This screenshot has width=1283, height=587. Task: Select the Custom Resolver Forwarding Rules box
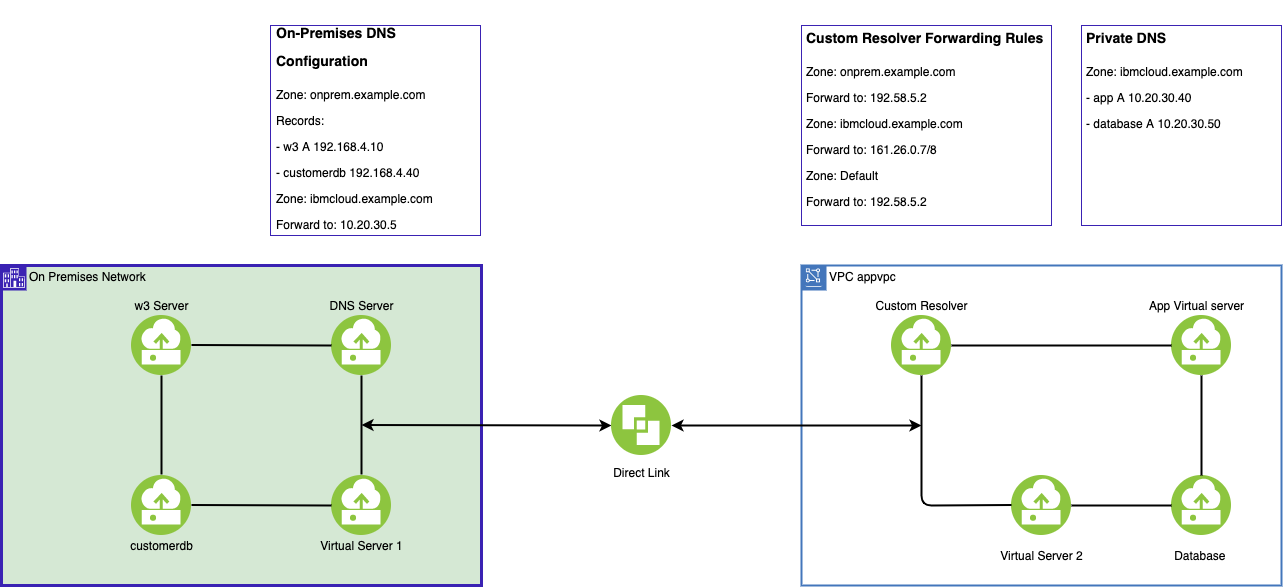(925, 124)
